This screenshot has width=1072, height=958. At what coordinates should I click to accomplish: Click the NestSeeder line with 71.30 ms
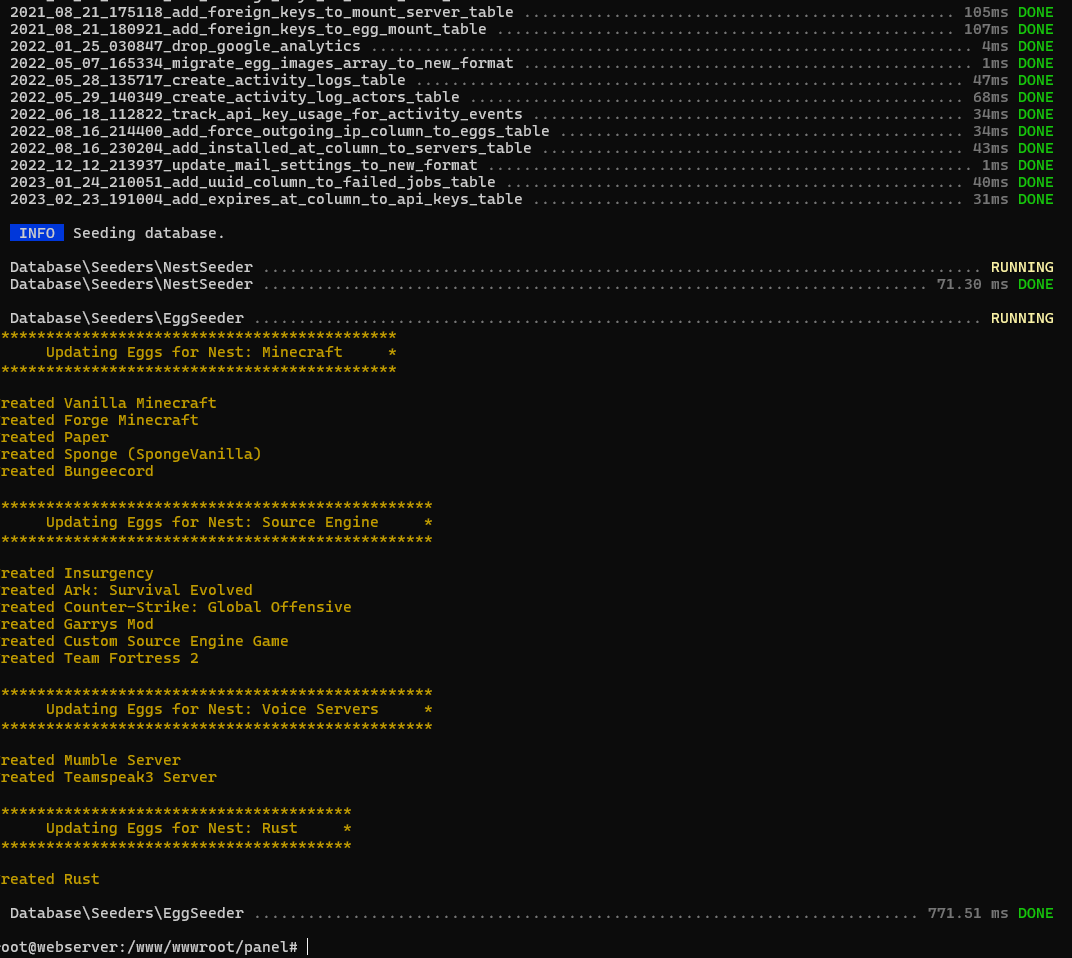[131, 284]
